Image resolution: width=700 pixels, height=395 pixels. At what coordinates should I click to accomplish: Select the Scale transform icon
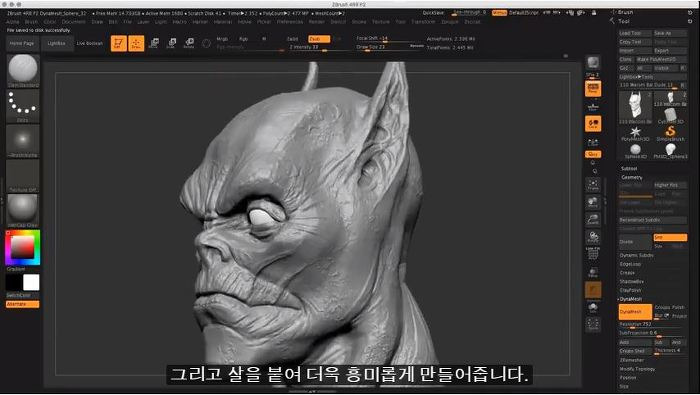point(171,43)
